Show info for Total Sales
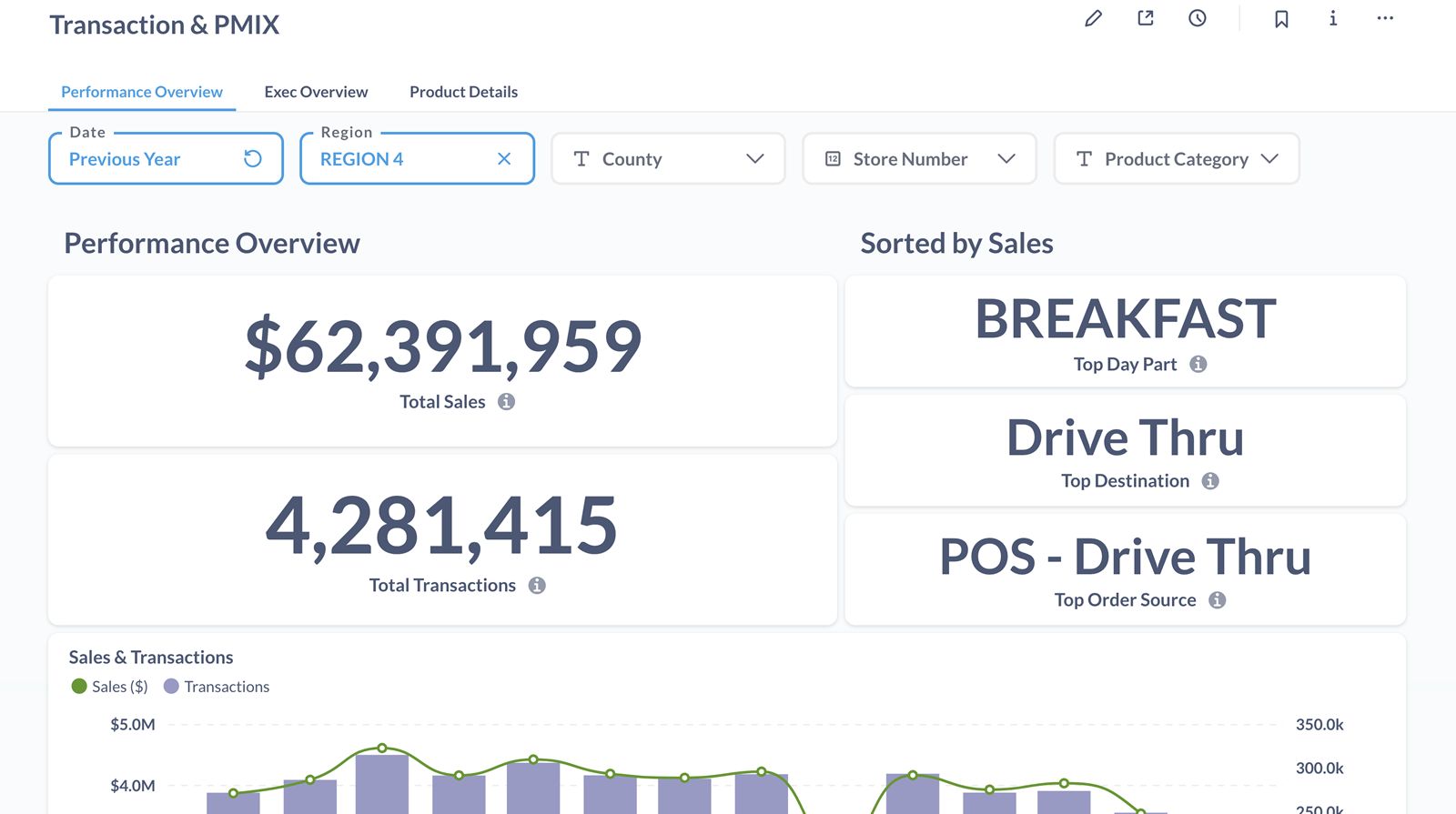The width and height of the screenshot is (1456, 814). [507, 402]
